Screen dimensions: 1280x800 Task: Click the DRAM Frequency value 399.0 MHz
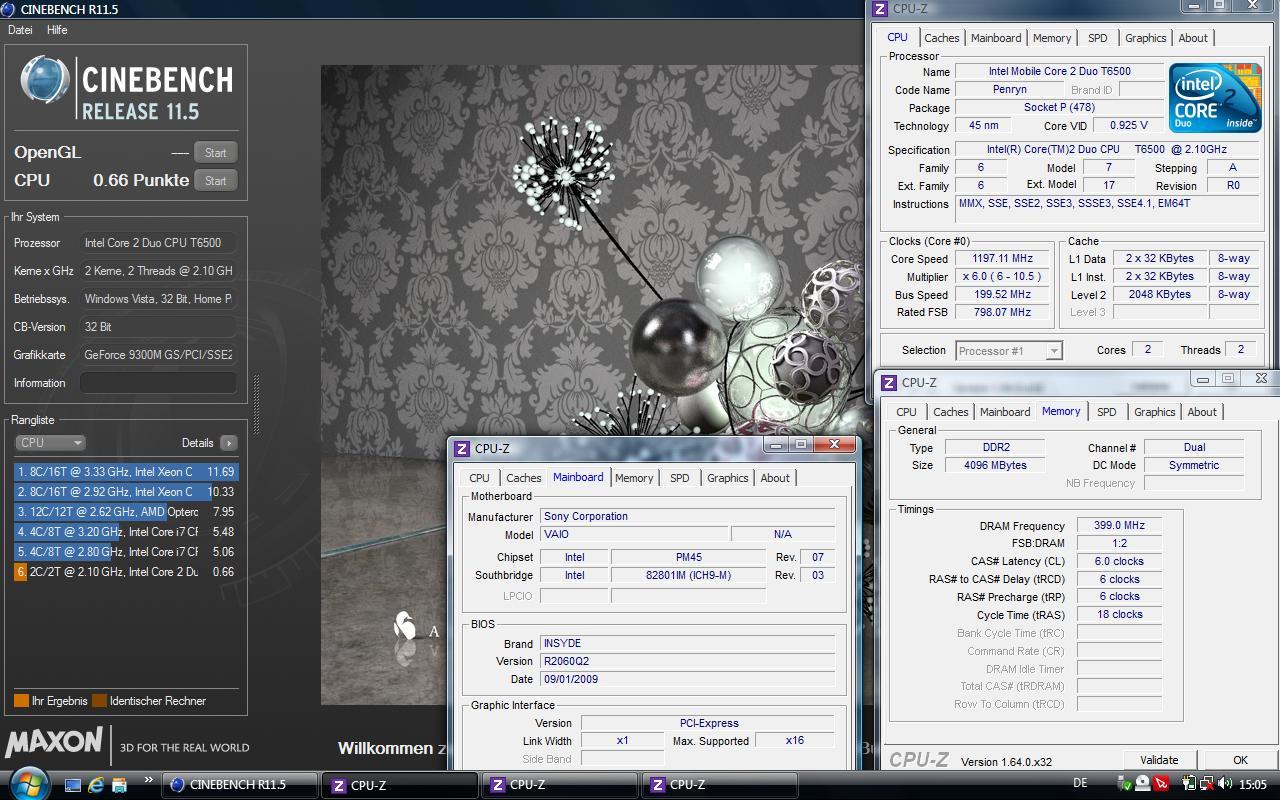coord(1119,526)
